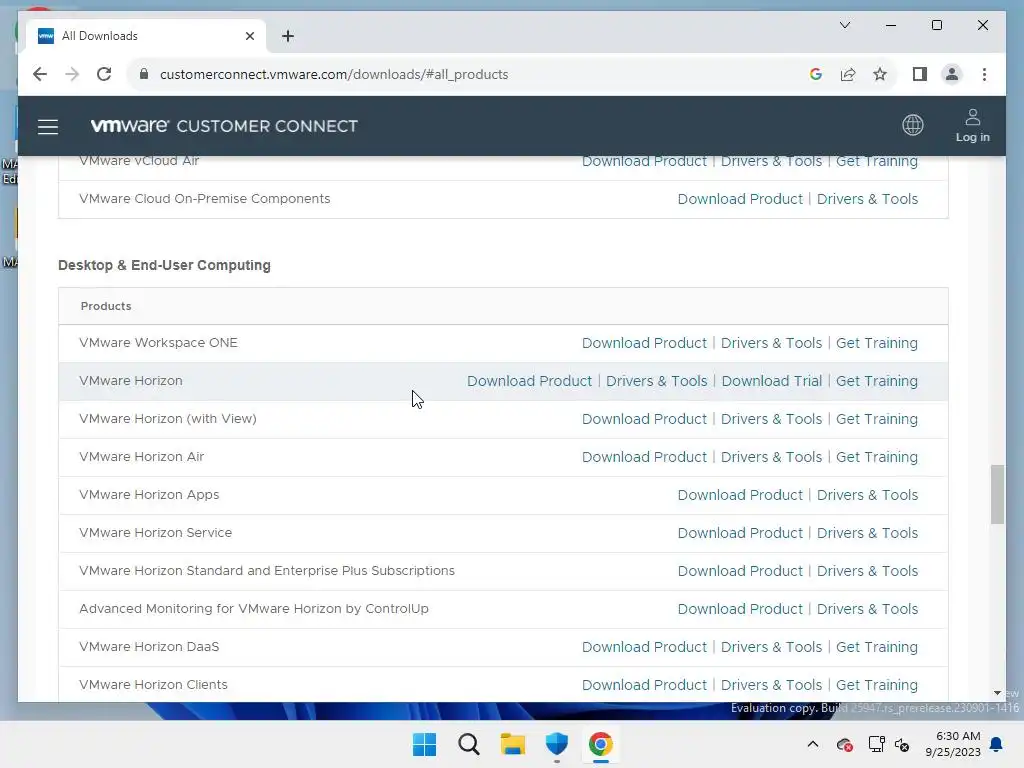The height and width of the screenshot is (768, 1024).
Task: Open Windows Security shield on taskbar
Action: point(556,744)
